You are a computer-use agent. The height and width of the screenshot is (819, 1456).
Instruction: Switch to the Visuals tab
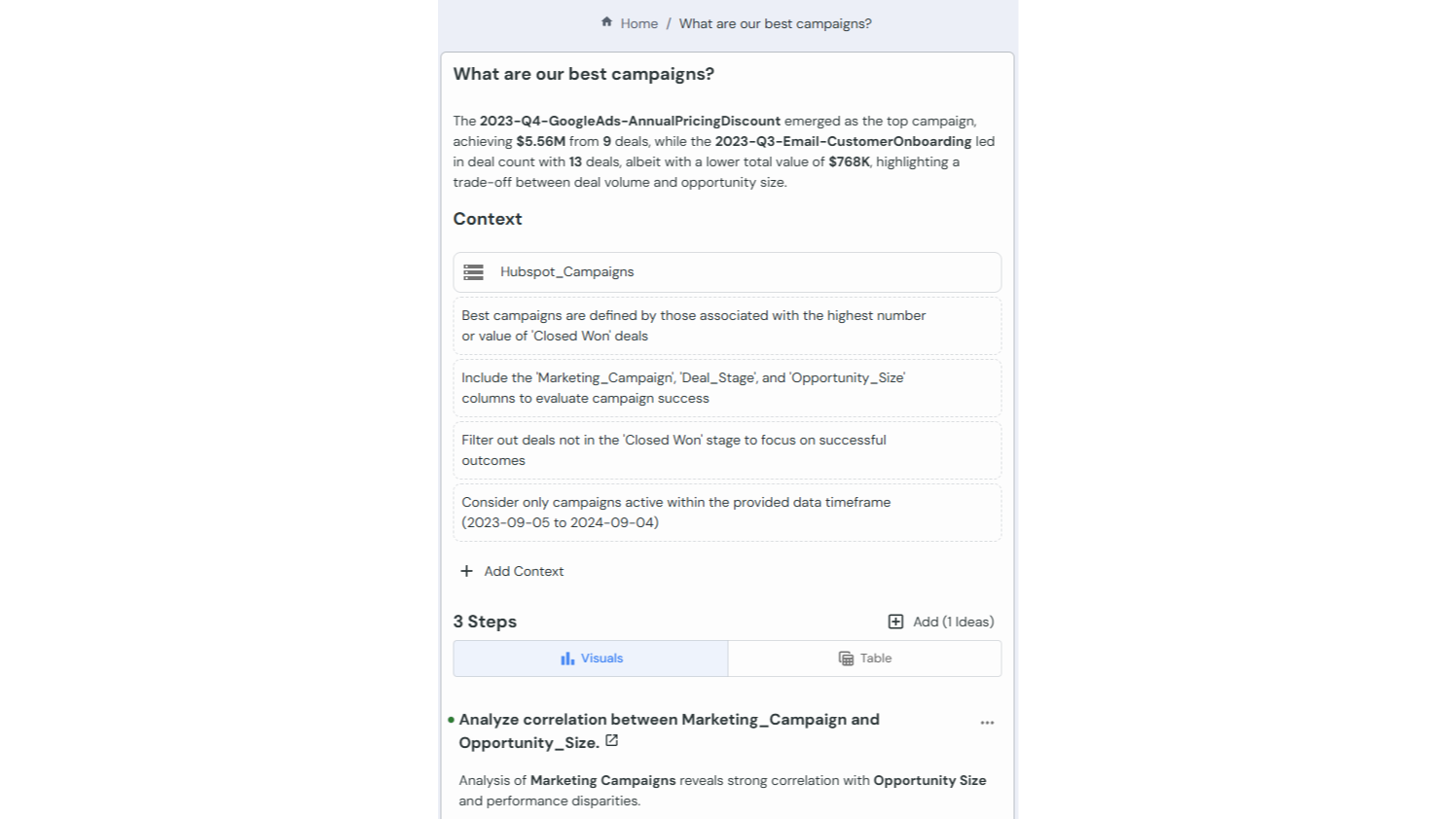click(x=591, y=659)
